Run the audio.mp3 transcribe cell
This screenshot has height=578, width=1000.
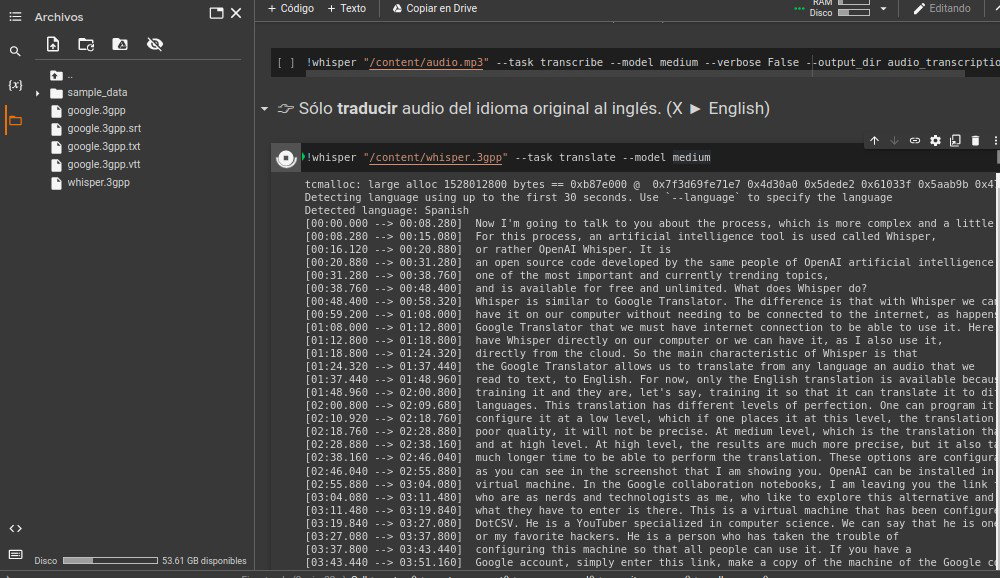(x=286, y=63)
